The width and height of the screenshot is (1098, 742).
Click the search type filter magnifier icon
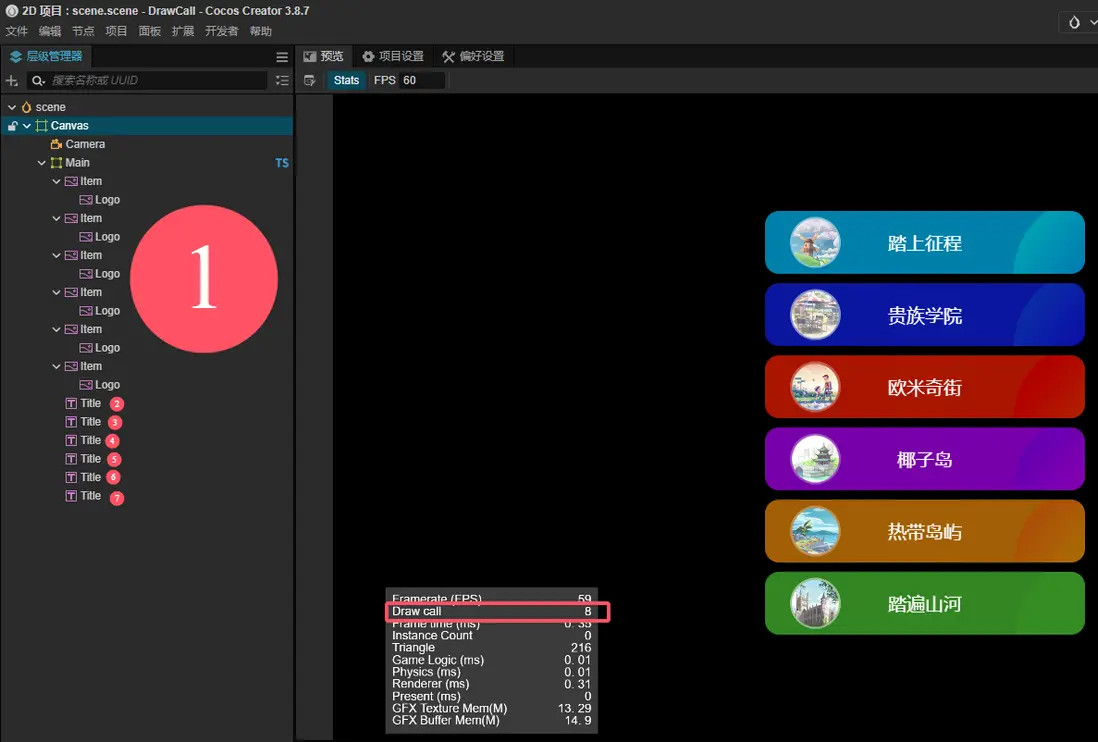tap(37, 81)
